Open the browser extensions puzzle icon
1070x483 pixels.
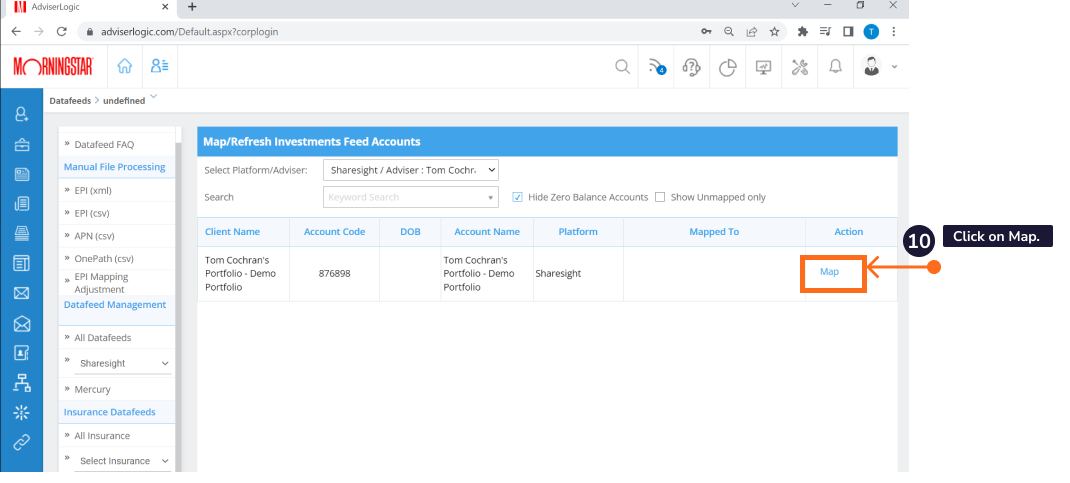802,31
